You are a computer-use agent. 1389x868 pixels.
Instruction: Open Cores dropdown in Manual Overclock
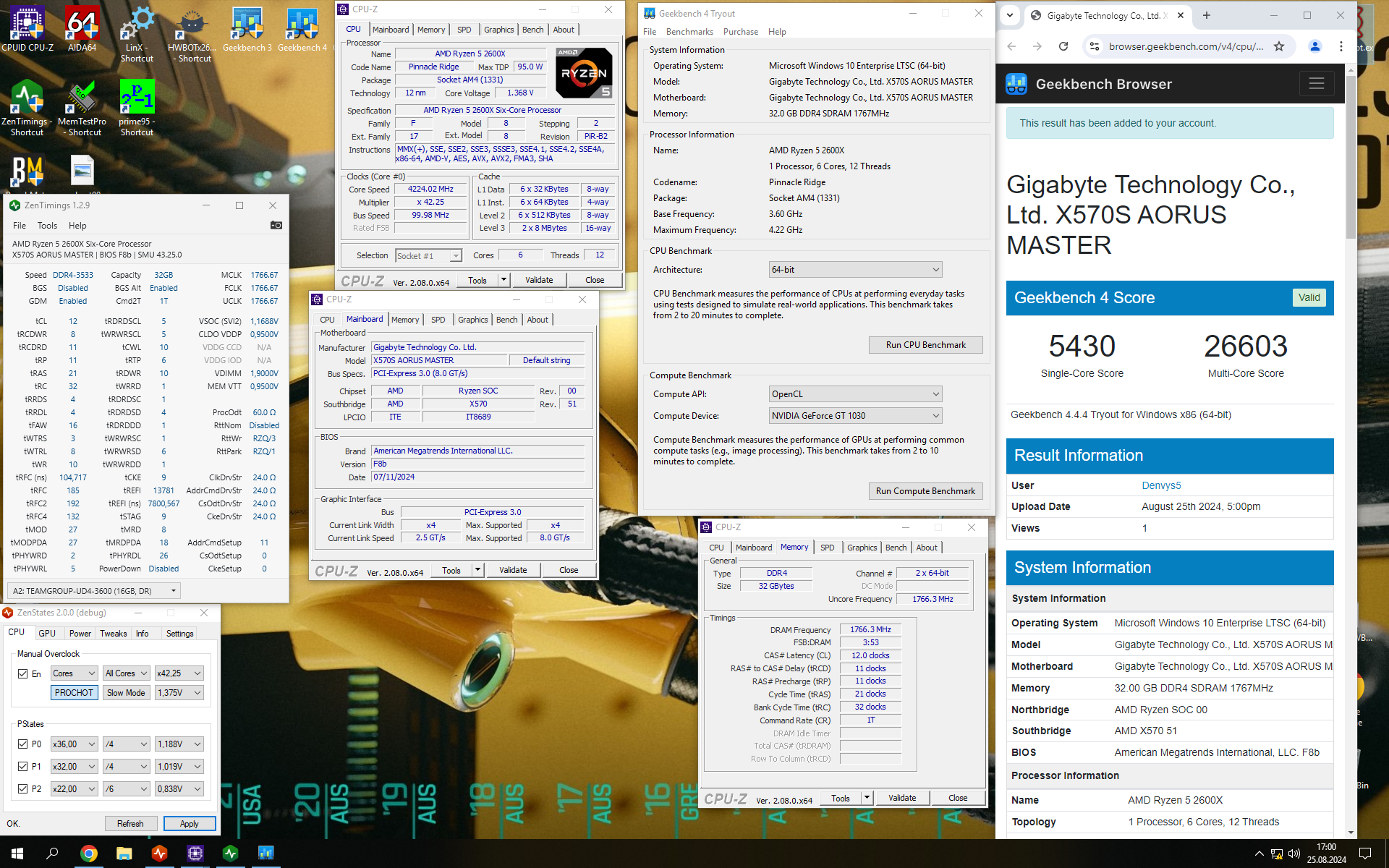pyautogui.click(x=74, y=673)
